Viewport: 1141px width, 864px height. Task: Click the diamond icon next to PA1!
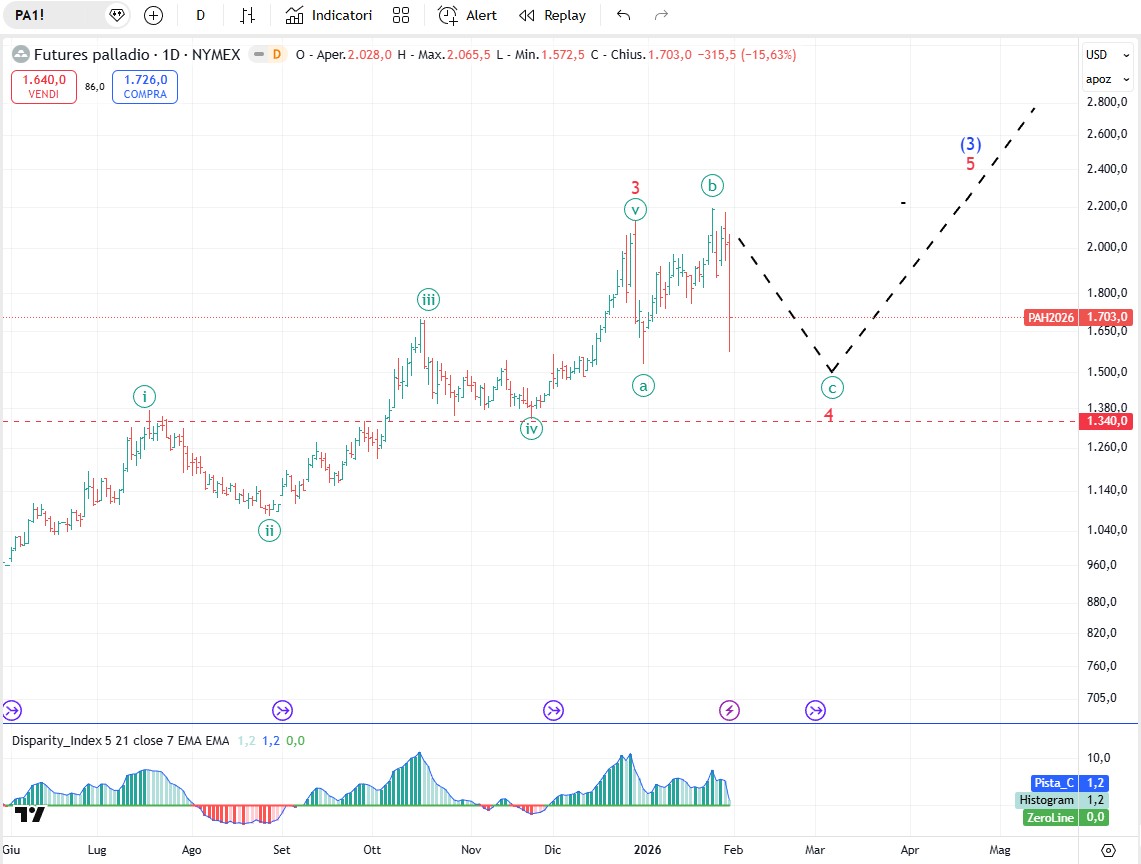117,15
